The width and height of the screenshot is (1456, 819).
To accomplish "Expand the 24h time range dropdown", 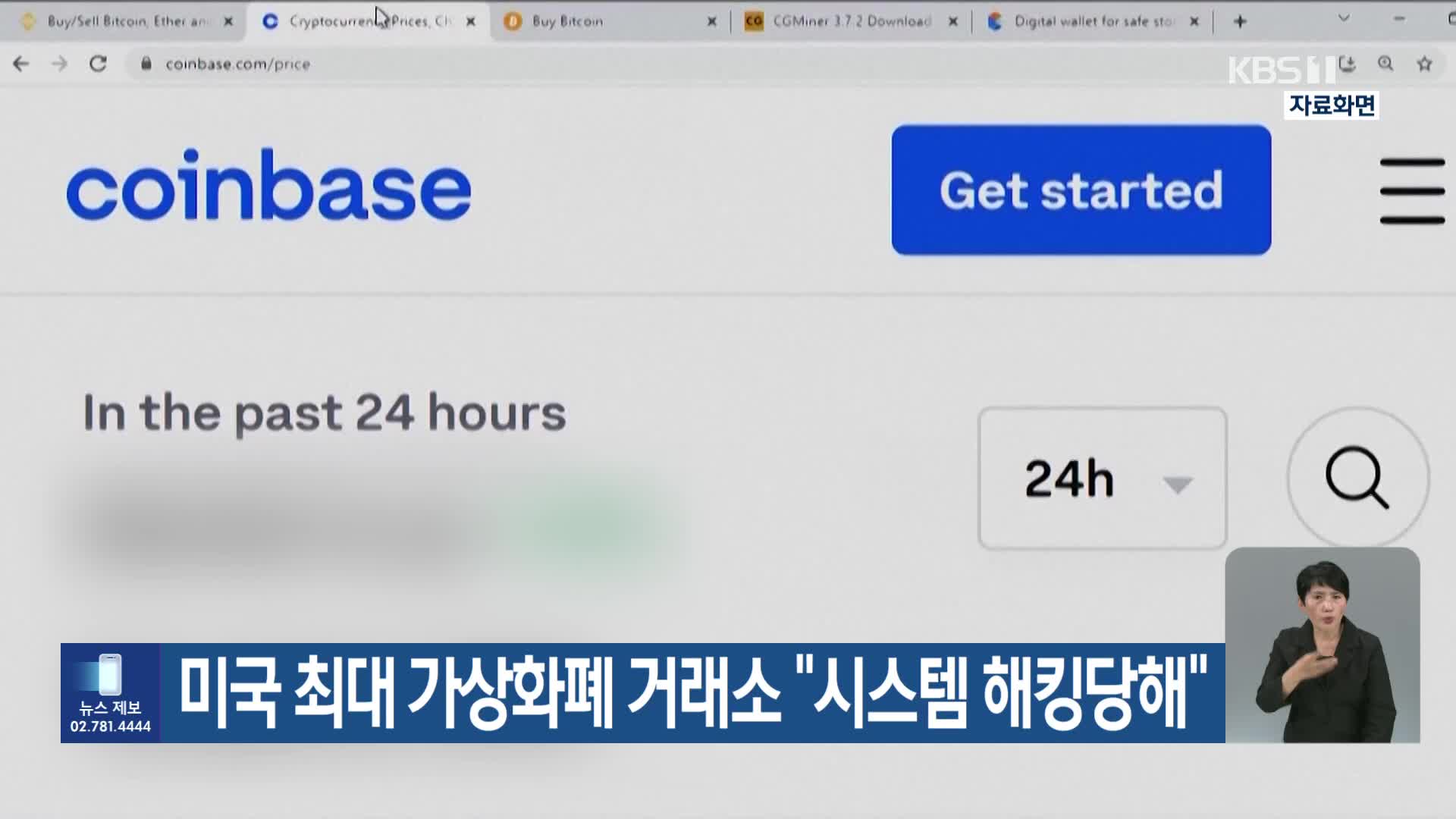I will (1103, 479).
